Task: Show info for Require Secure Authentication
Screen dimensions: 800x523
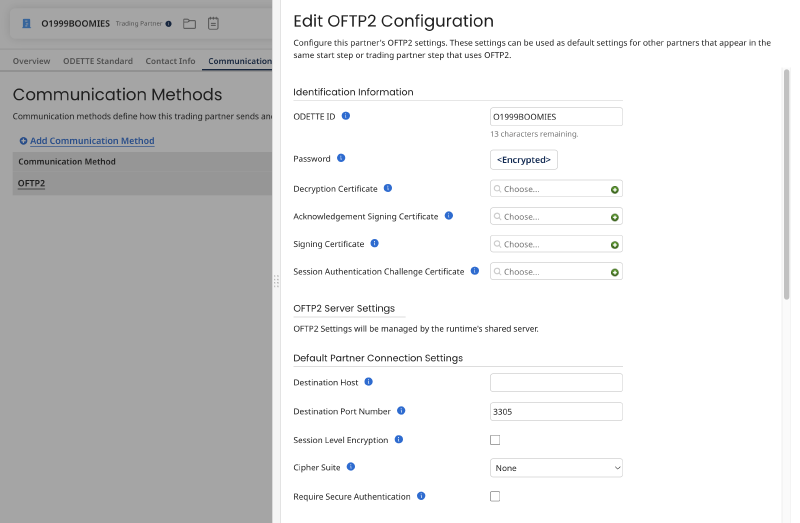Action: [x=421, y=496]
